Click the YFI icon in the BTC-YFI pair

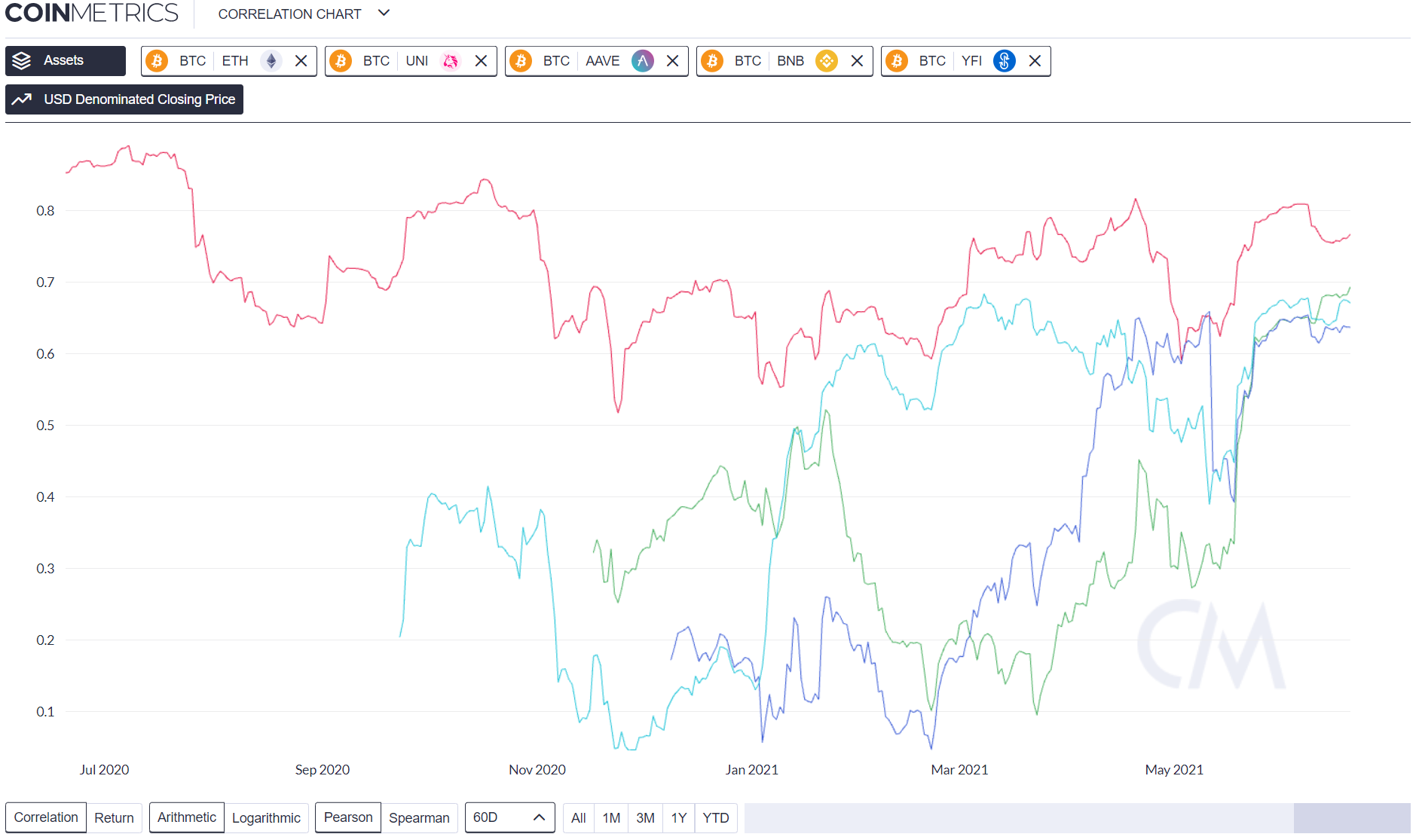(x=1005, y=61)
